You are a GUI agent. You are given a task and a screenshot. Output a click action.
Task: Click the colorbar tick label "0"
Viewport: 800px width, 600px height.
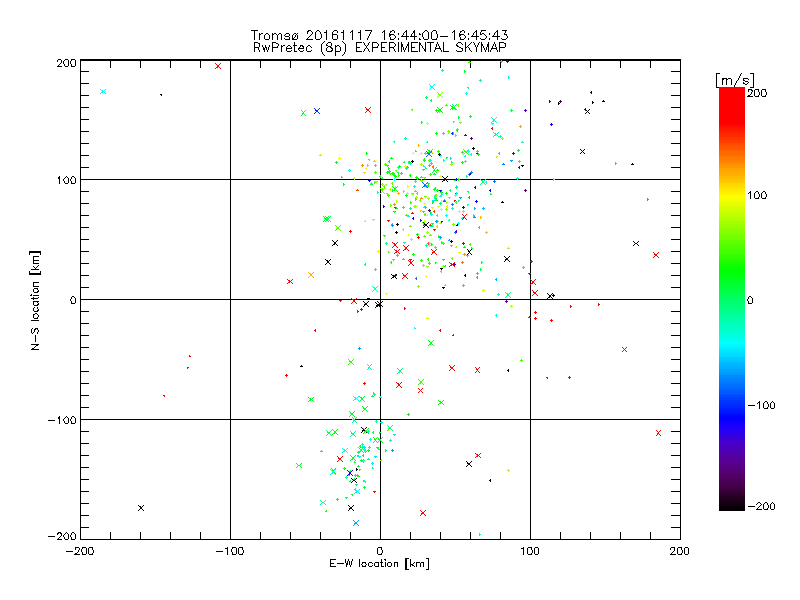(750, 300)
